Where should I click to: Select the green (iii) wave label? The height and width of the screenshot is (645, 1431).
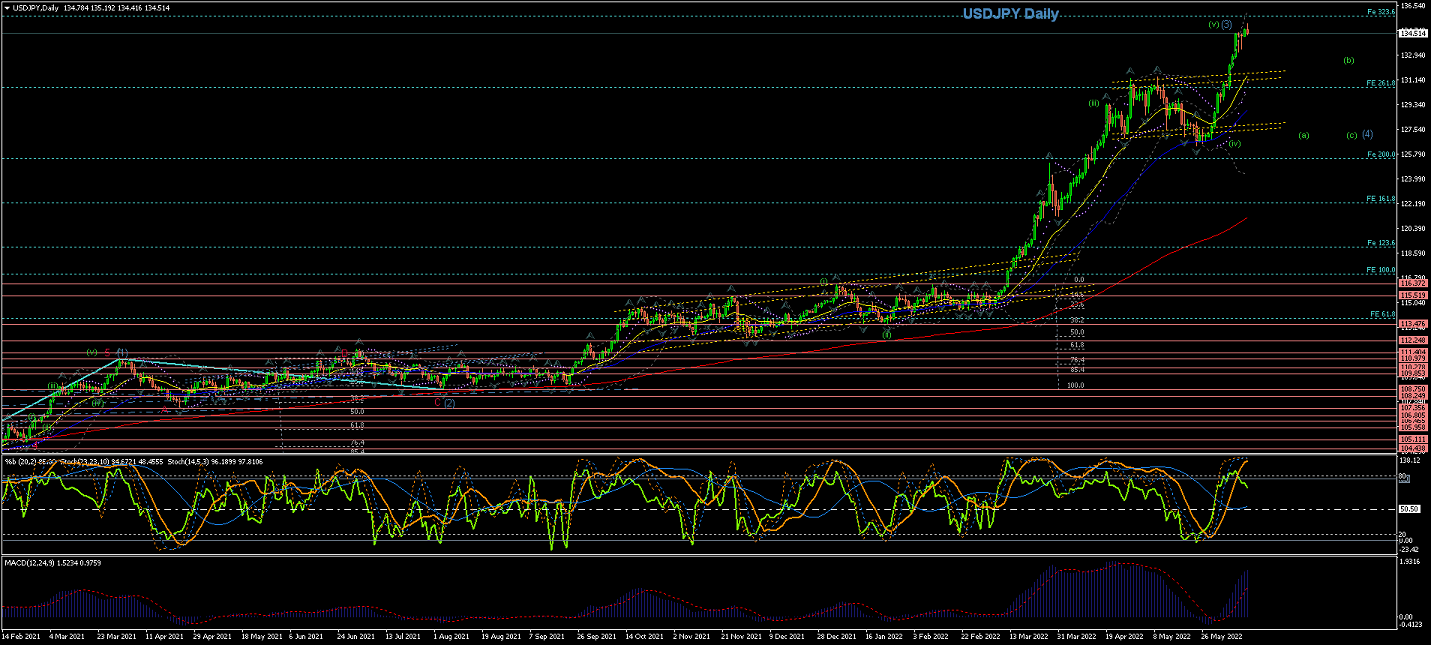coord(1094,103)
